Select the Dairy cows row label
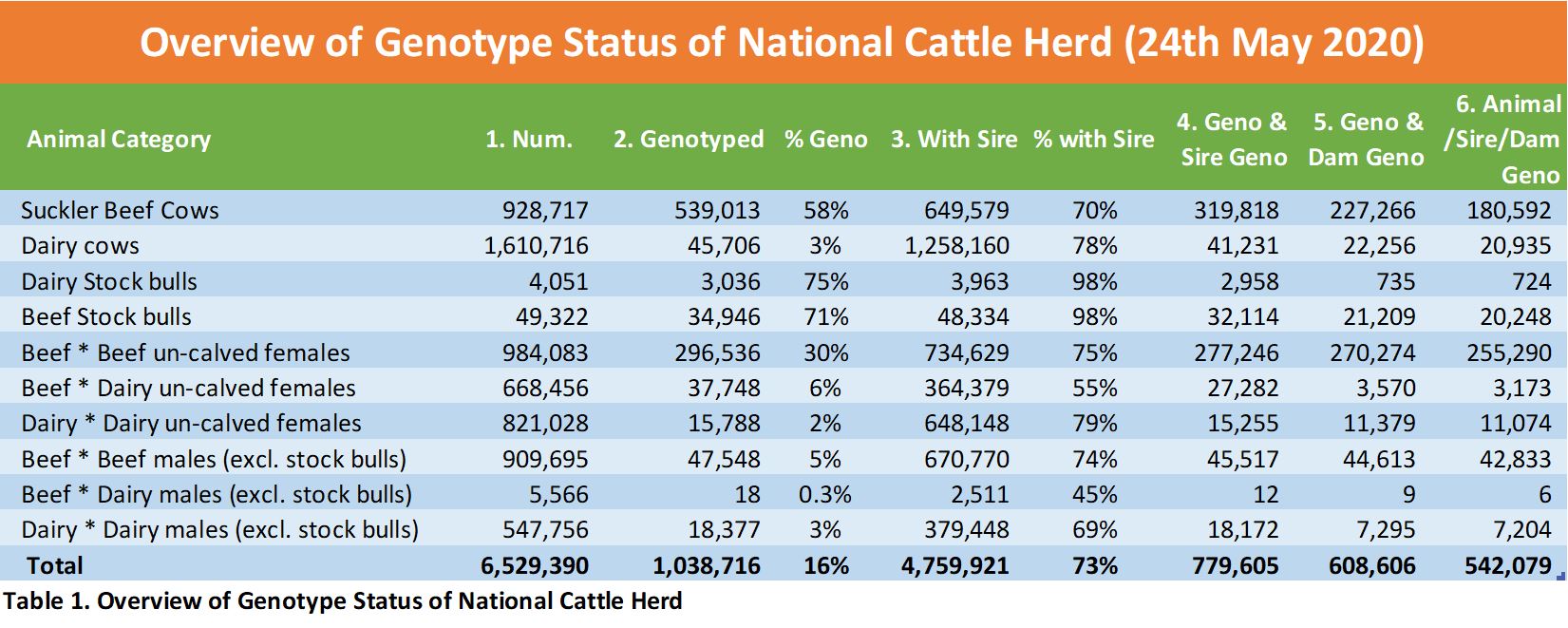1568x628 pixels. click(x=80, y=246)
